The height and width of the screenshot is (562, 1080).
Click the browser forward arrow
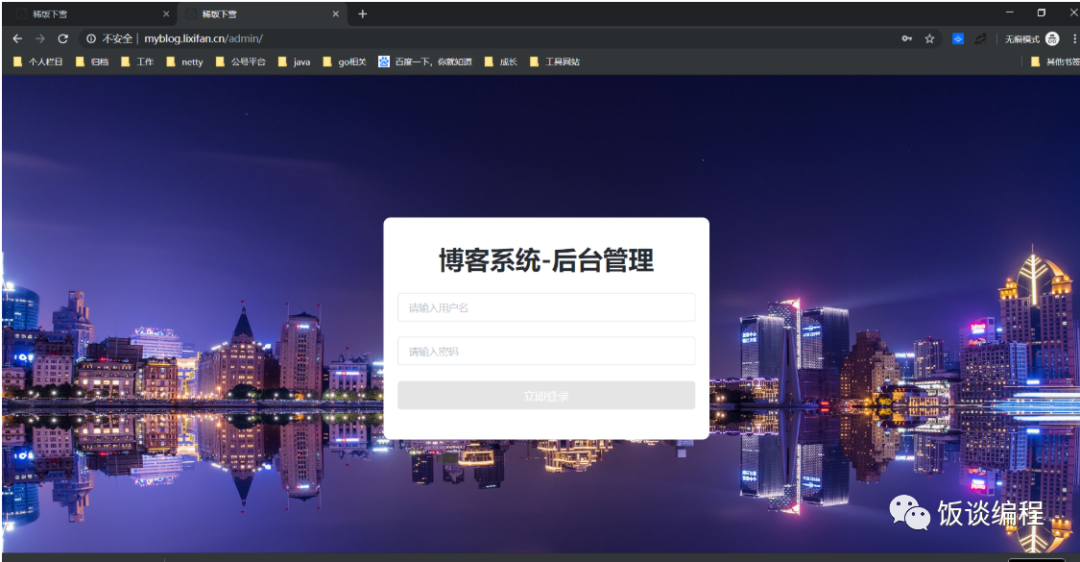click(40, 39)
